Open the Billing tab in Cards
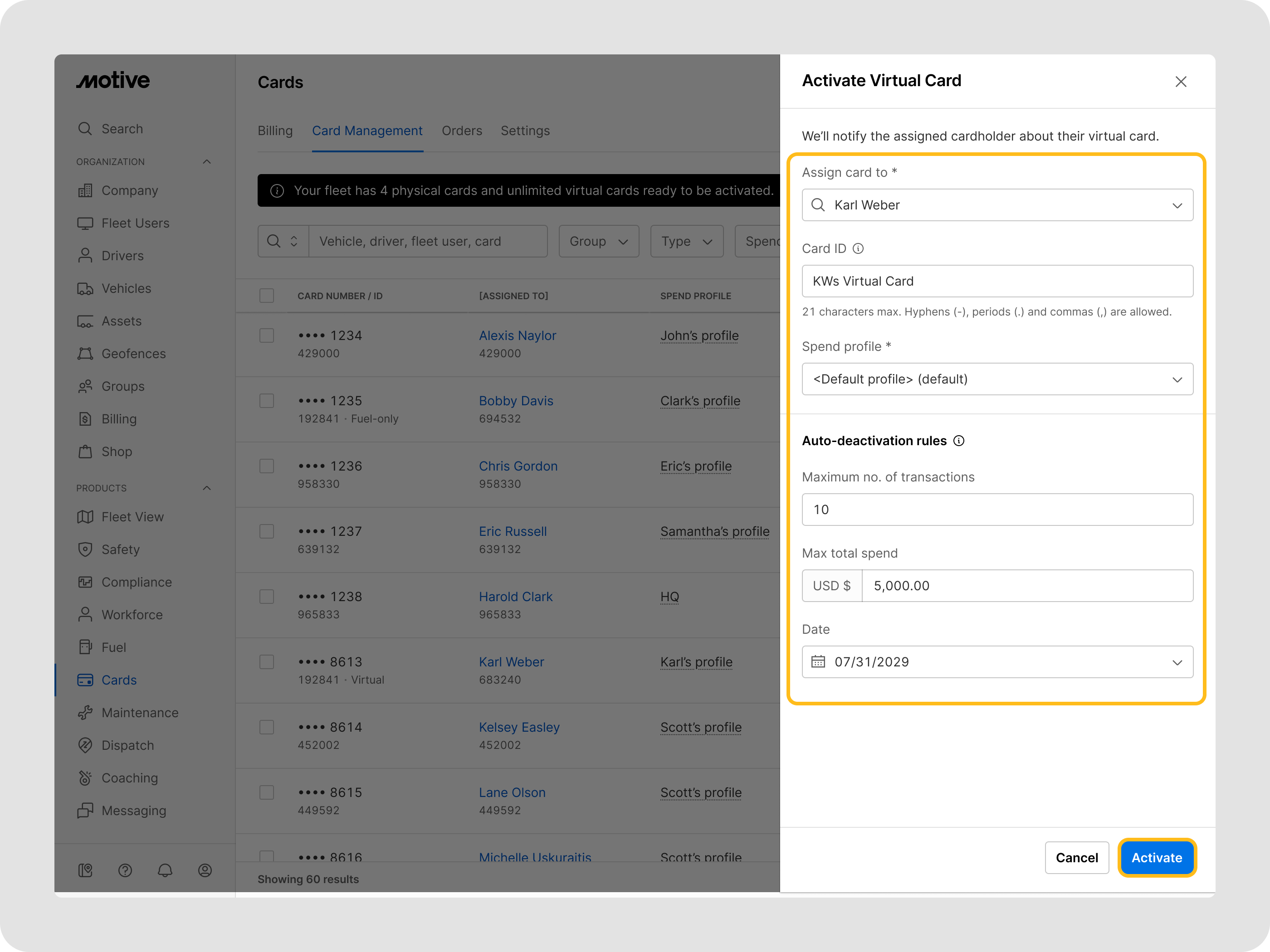Image resolution: width=1270 pixels, height=952 pixels. pyautogui.click(x=275, y=130)
